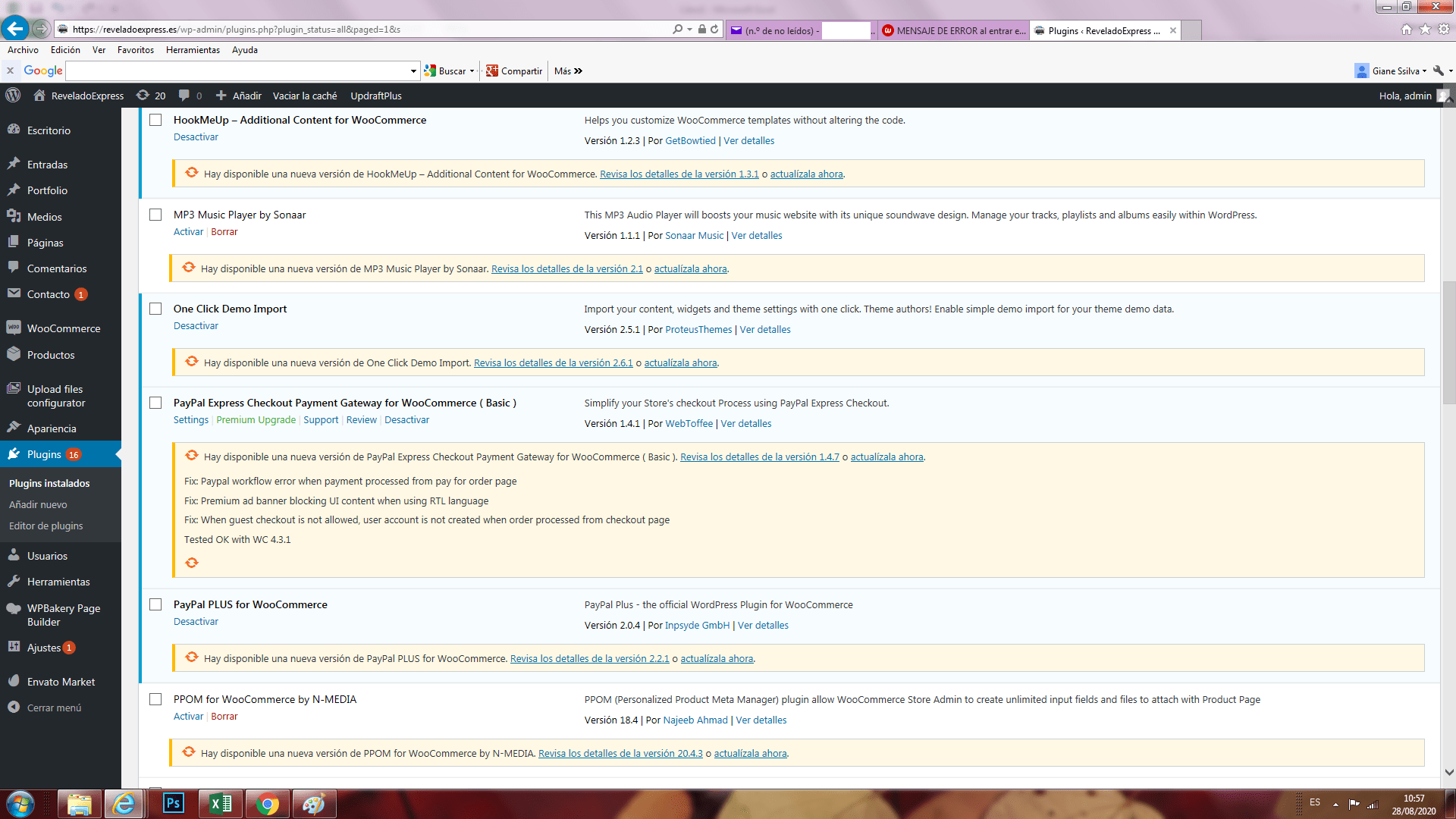Image resolution: width=1456 pixels, height=819 pixels.
Task: Open Medios library in sidebar
Action: pyautogui.click(x=44, y=217)
